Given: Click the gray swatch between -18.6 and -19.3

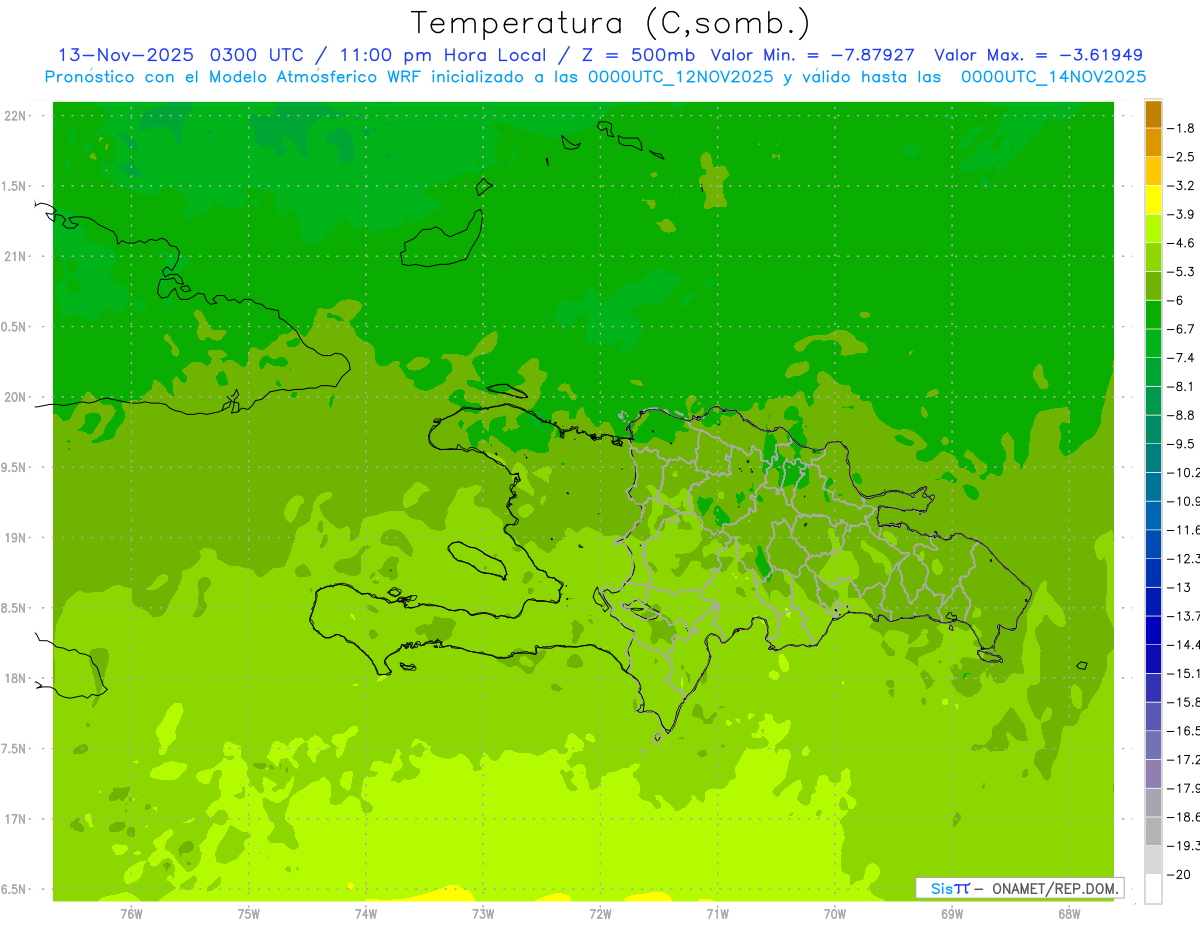Looking at the screenshot, I should pyautogui.click(x=1153, y=831).
